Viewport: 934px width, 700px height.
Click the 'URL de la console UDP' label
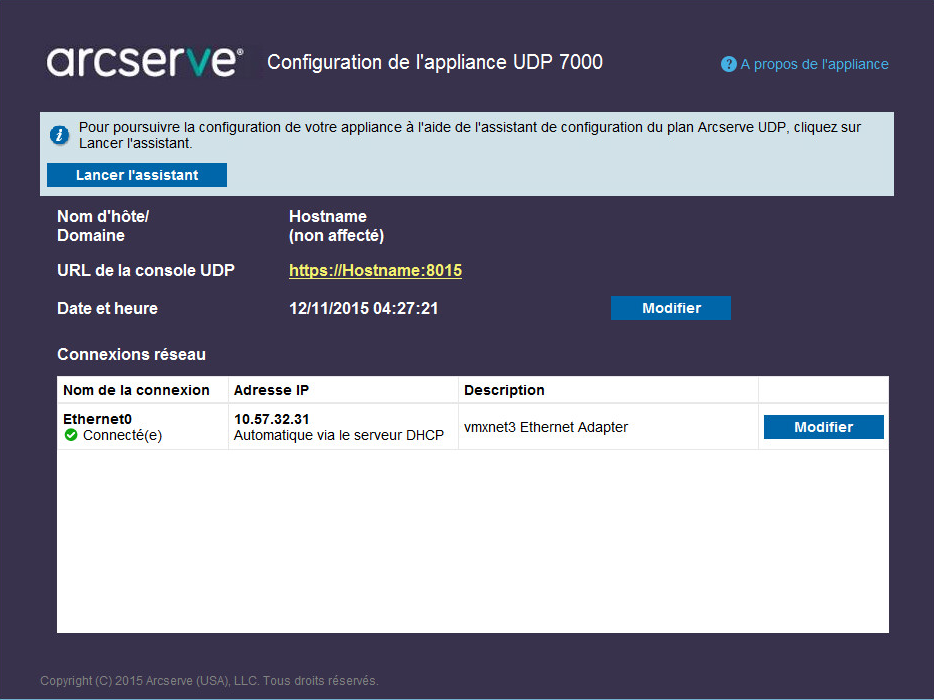[146, 270]
